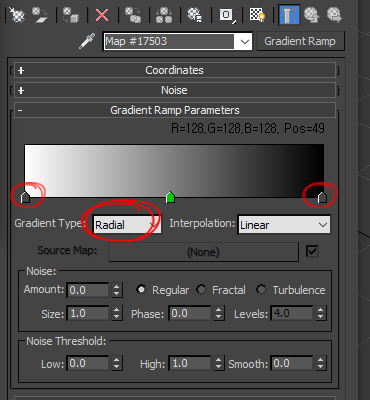
Task: Click the Map #17503 name field
Action: tap(169, 41)
